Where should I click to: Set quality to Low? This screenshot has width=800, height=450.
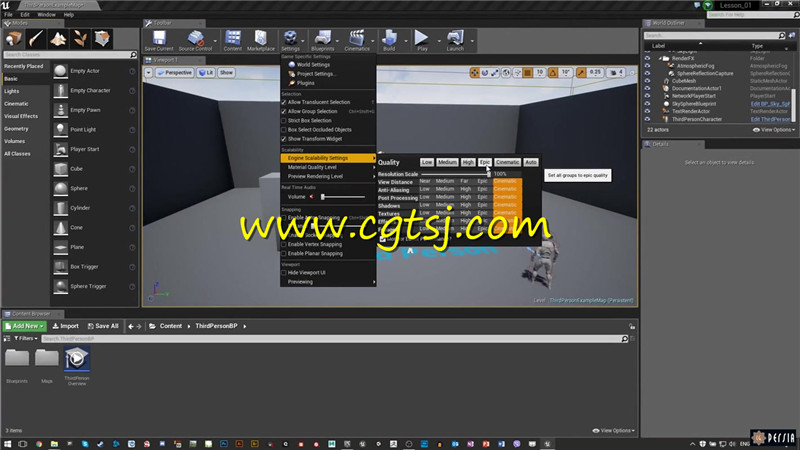[x=427, y=162]
